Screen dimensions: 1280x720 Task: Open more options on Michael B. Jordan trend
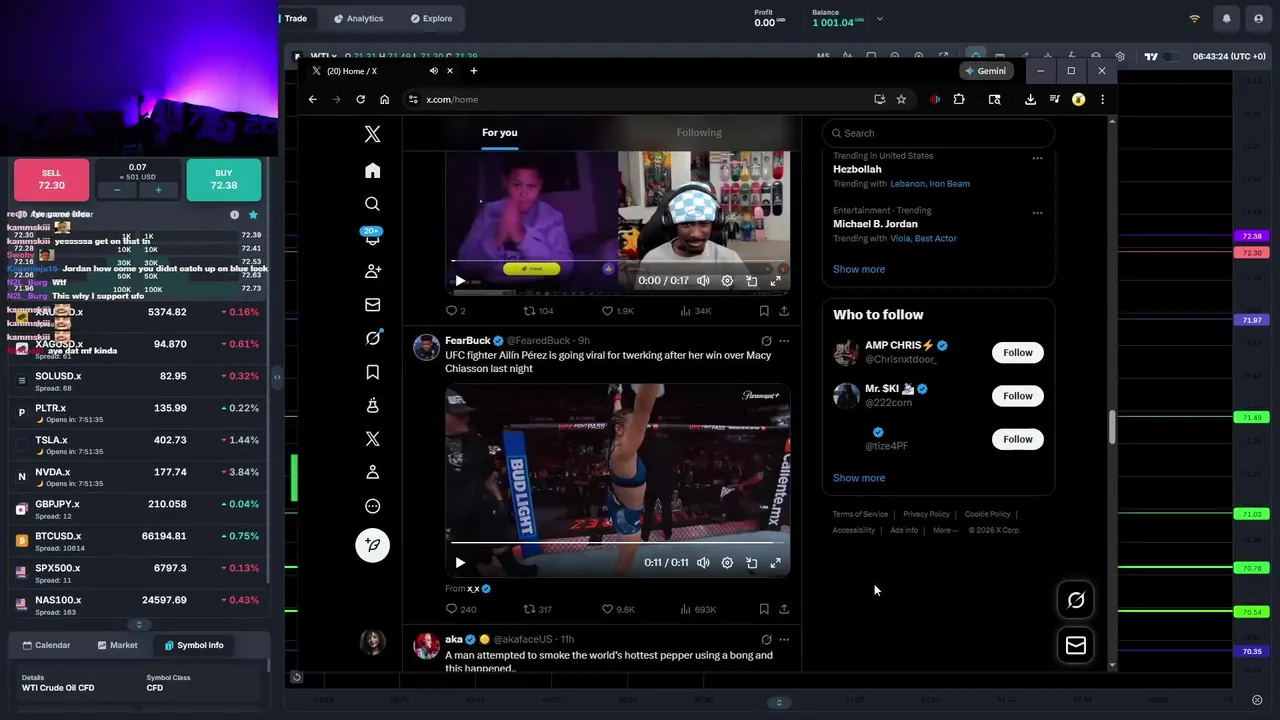1037,213
